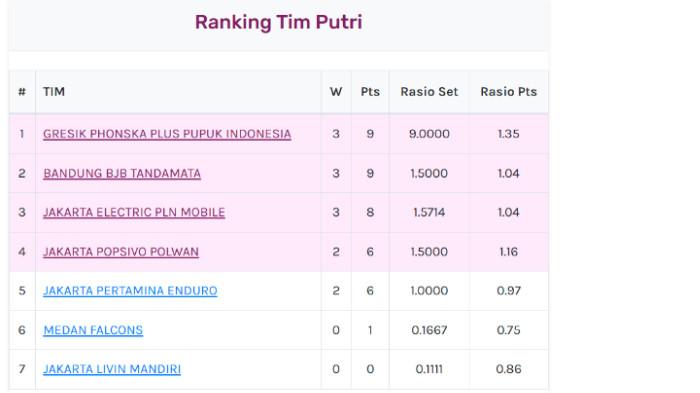Image resolution: width=700 pixels, height=393 pixels.
Task: Click the # rank column header
Action: click(22, 92)
